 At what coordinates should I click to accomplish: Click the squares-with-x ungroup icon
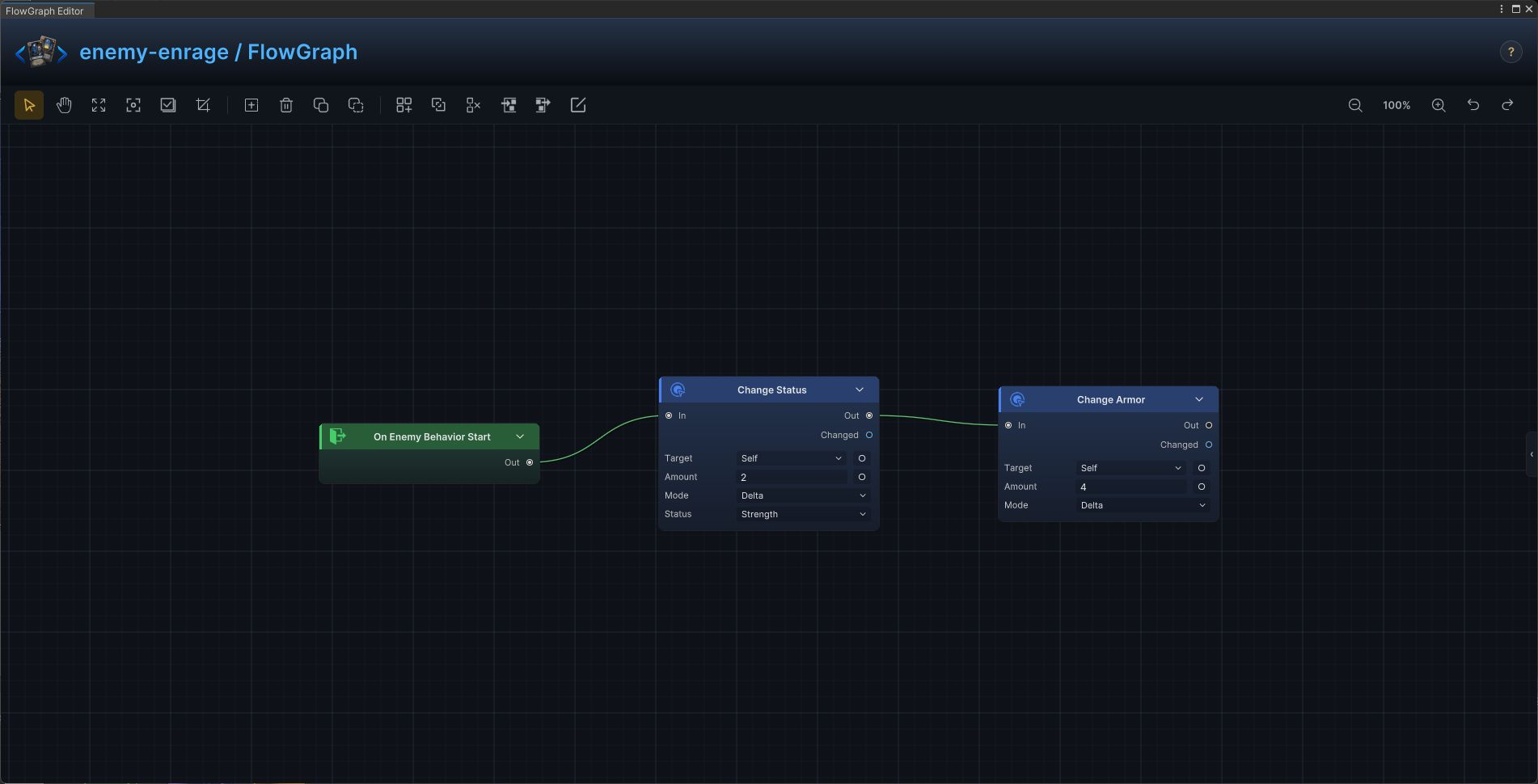473,105
